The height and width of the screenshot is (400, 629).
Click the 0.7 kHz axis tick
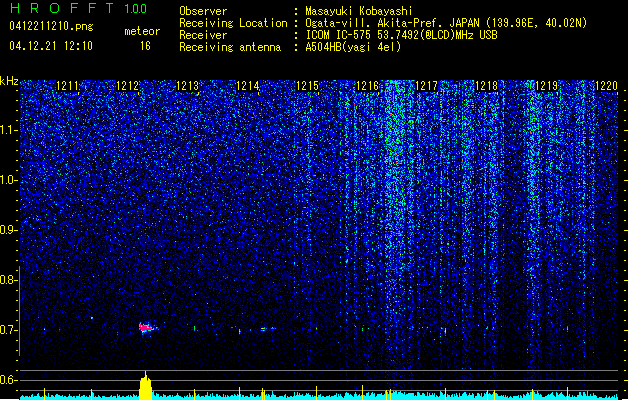coord(9,330)
